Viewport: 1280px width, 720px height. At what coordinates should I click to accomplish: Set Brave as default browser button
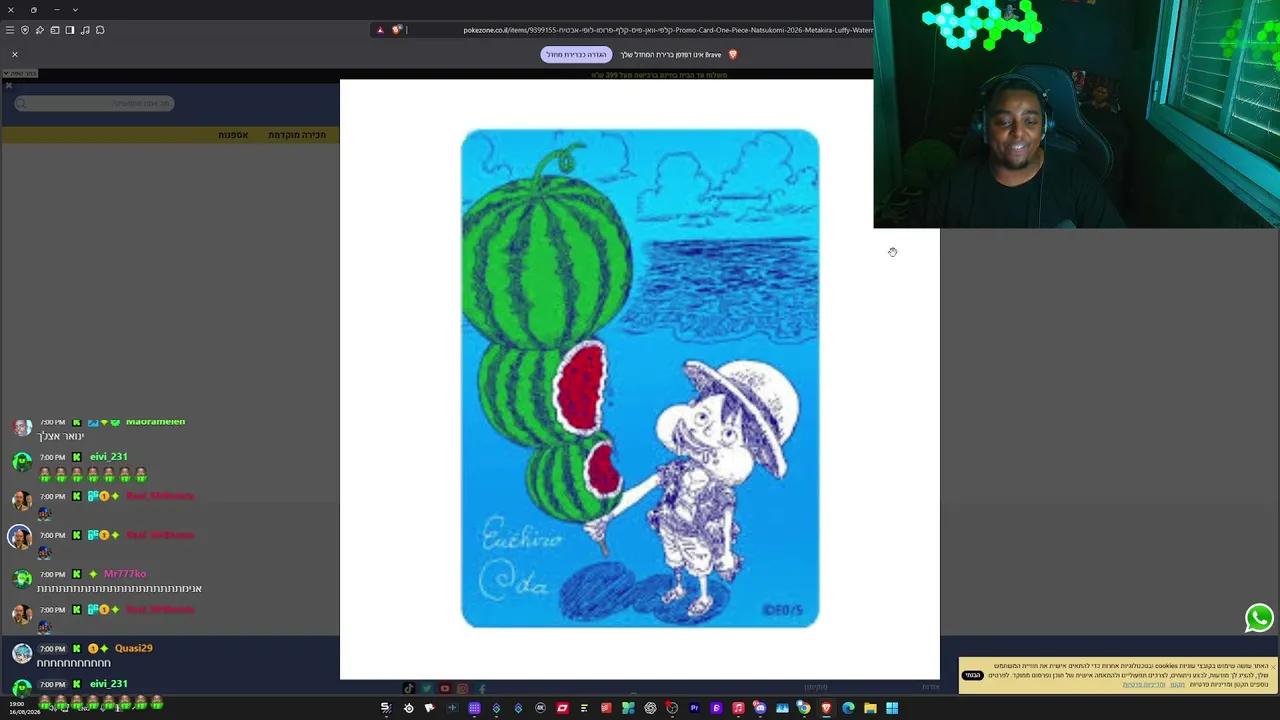[x=576, y=55]
